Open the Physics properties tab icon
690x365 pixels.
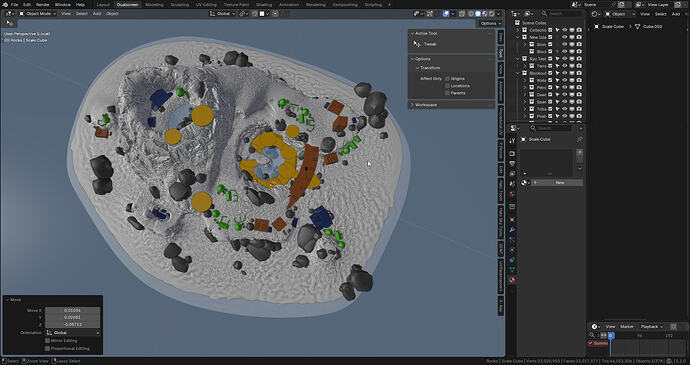click(512, 250)
